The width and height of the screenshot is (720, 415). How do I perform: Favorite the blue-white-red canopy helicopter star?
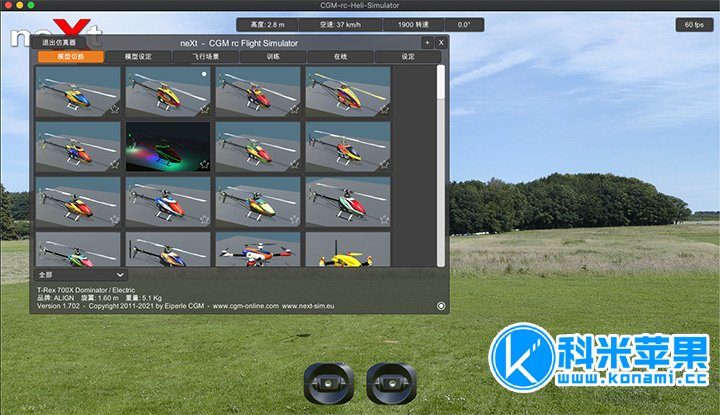[205, 219]
